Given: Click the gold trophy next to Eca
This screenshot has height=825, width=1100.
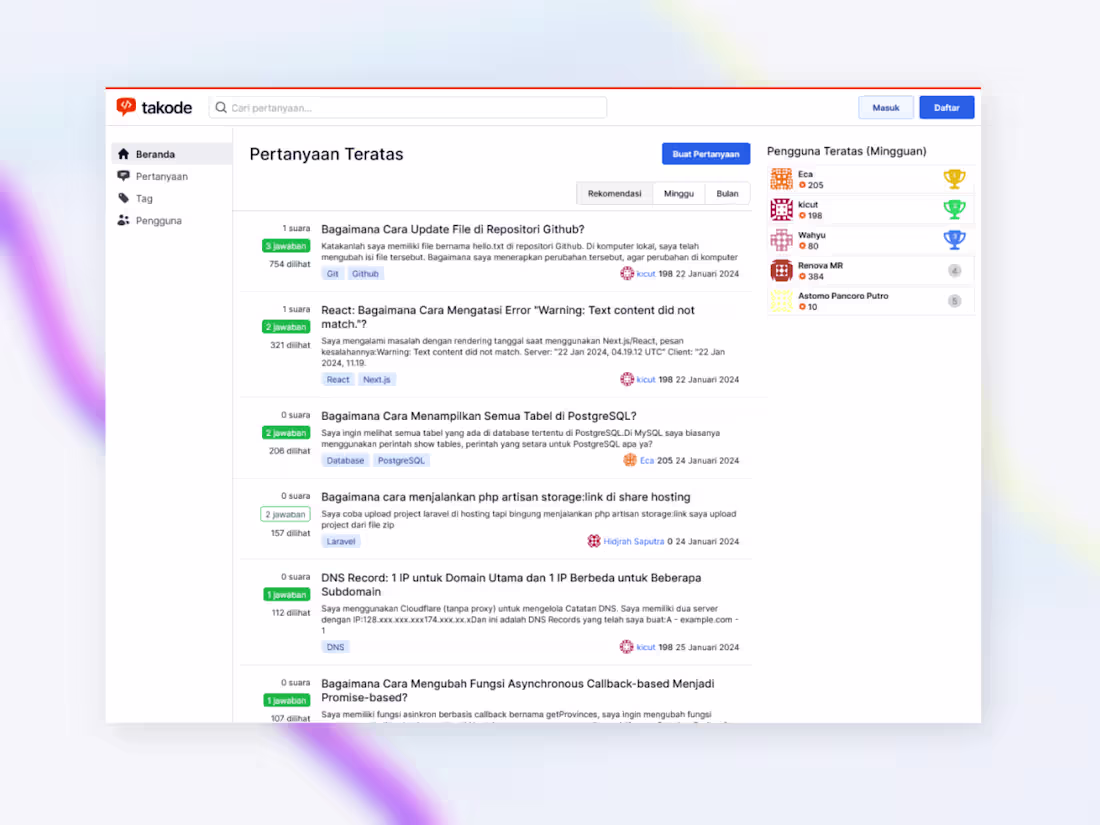Looking at the screenshot, I should [954, 179].
